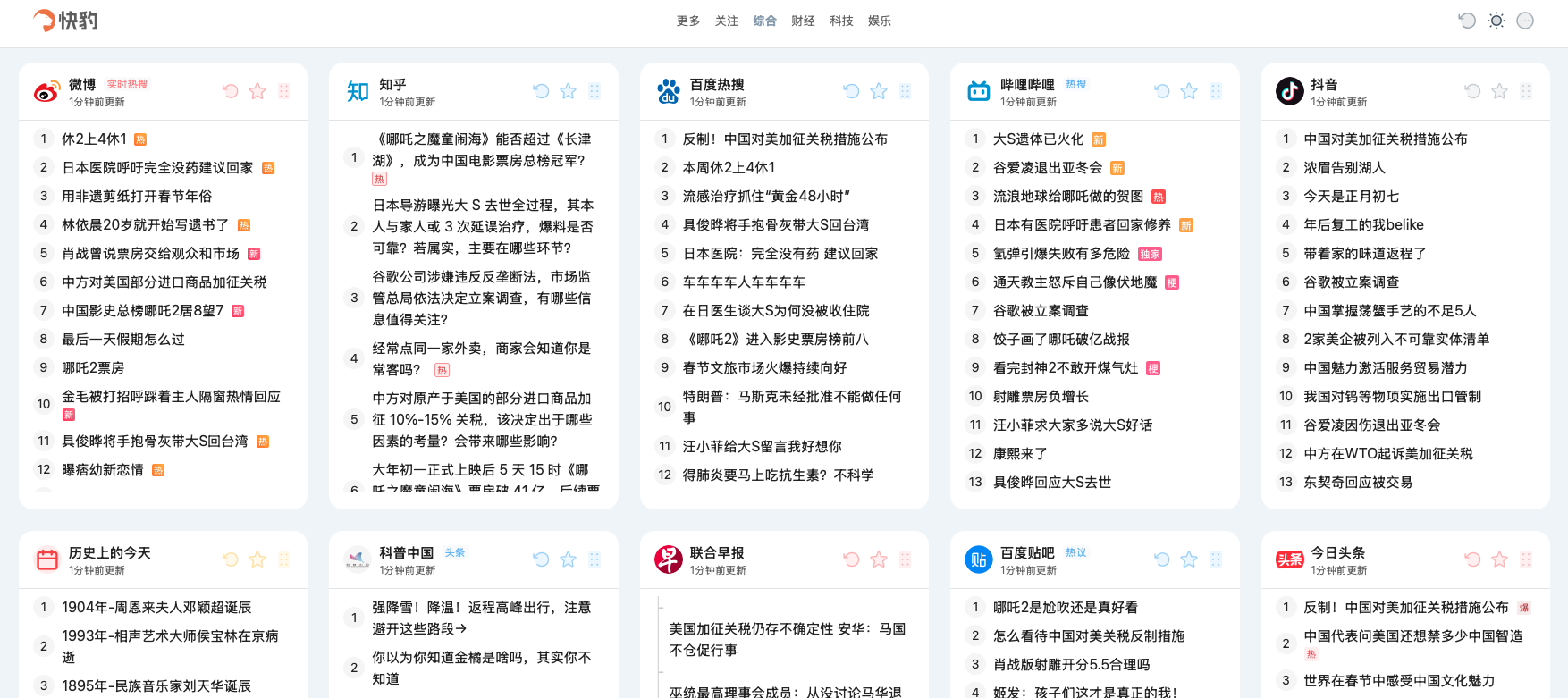
Task: Open the 科技 tab
Action: click(x=841, y=21)
